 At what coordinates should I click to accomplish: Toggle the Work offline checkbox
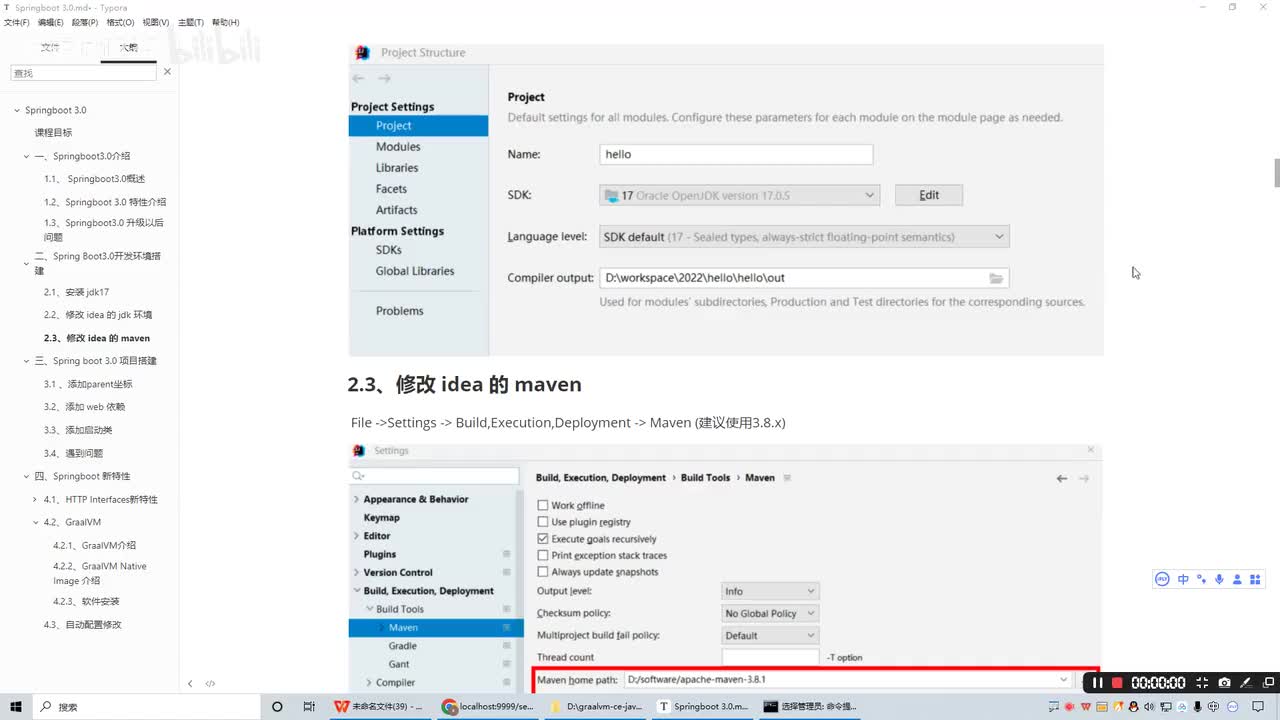pyautogui.click(x=543, y=505)
